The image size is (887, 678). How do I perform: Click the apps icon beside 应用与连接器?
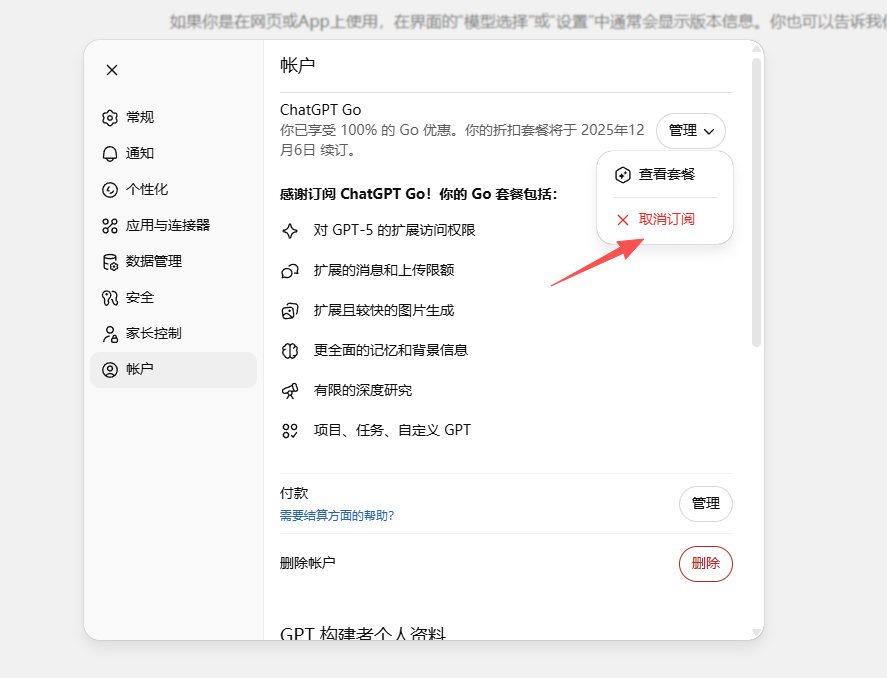pyautogui.click(x=110, y=226)
